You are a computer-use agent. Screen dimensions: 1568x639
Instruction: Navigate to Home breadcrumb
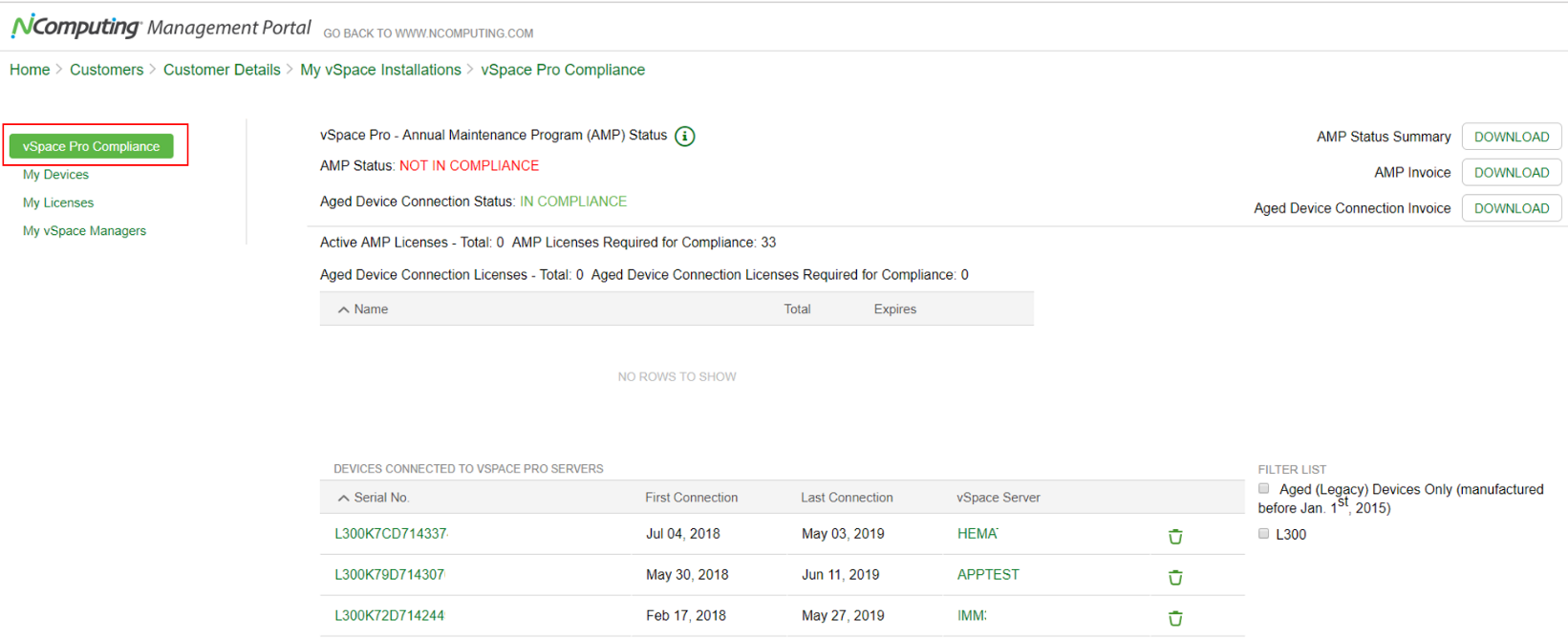[30, 70]
